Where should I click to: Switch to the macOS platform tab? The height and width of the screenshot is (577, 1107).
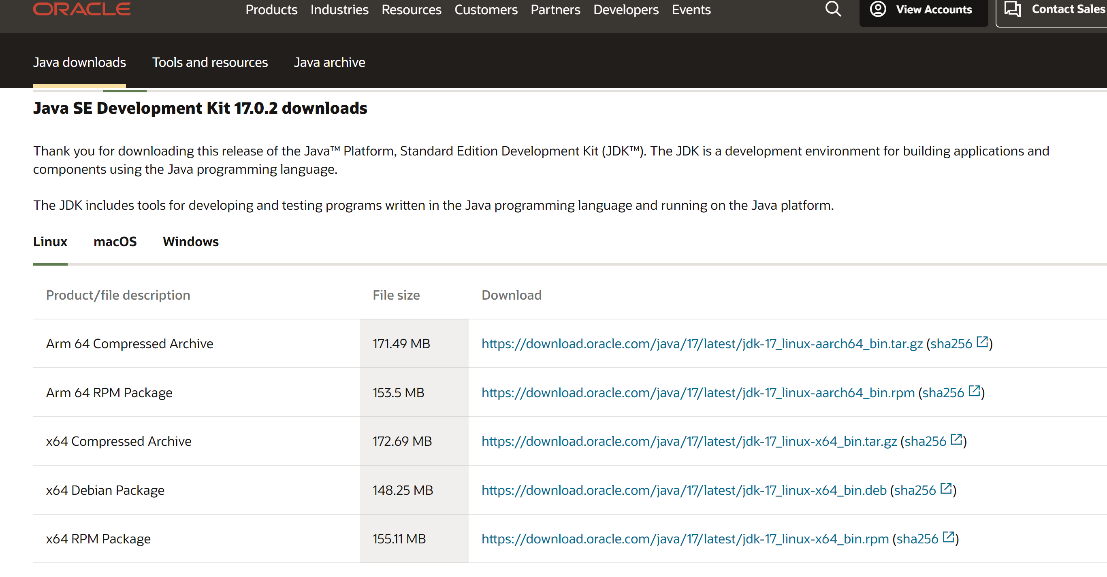tap(115, 242)
